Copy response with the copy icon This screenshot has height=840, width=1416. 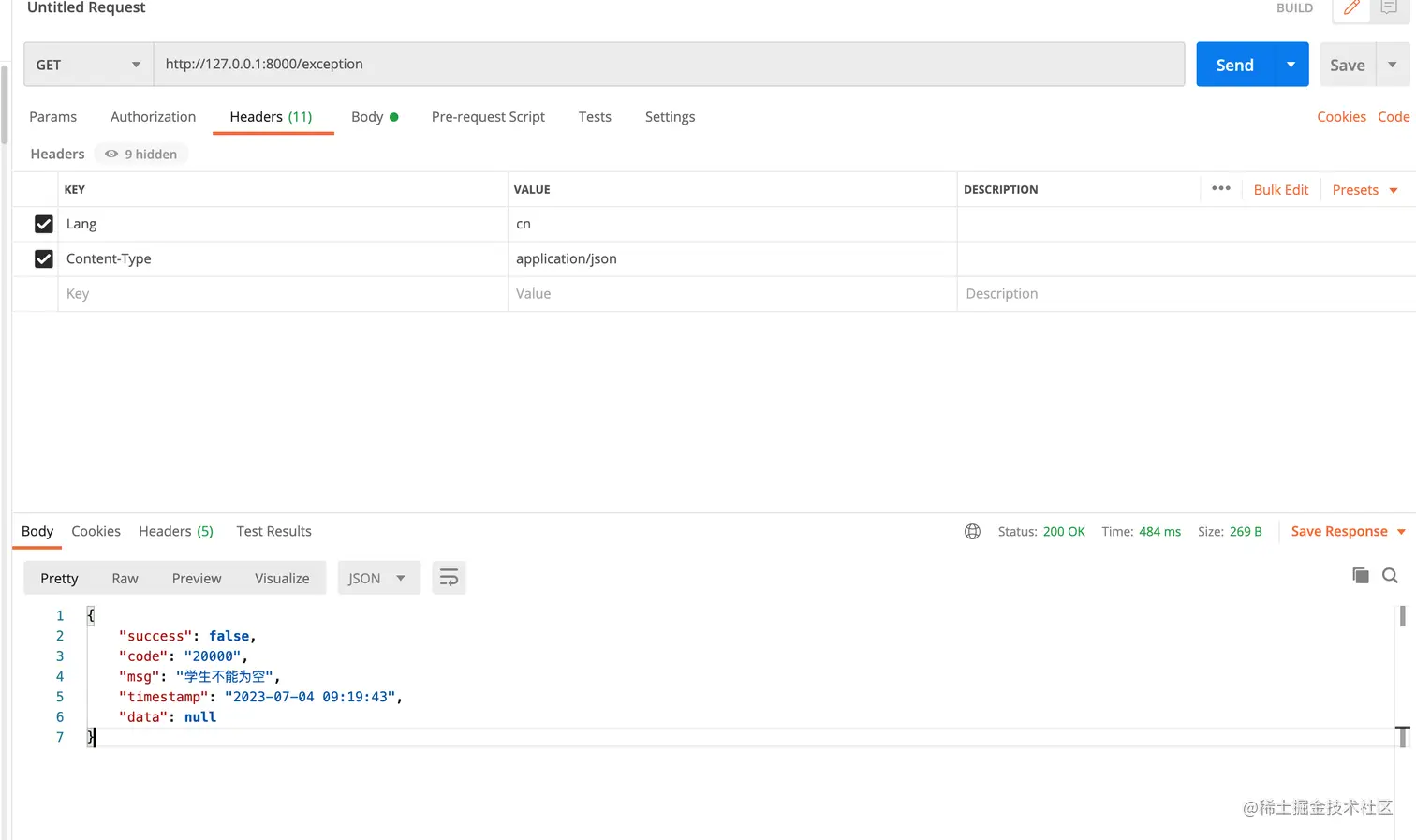click(1361, 575)
